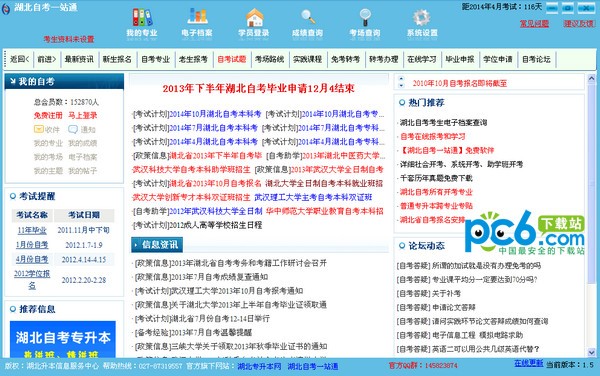Click scrollbar up arrow on right
The width and height of the screenshot is (600, 376).
coord(591,79)
